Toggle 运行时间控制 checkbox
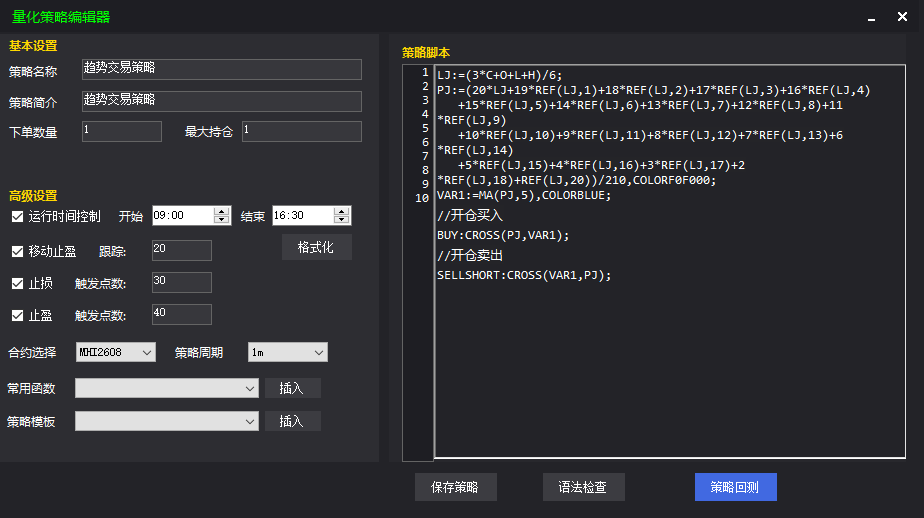This screenshot has width=924, height=518. [x=18, y=217]
